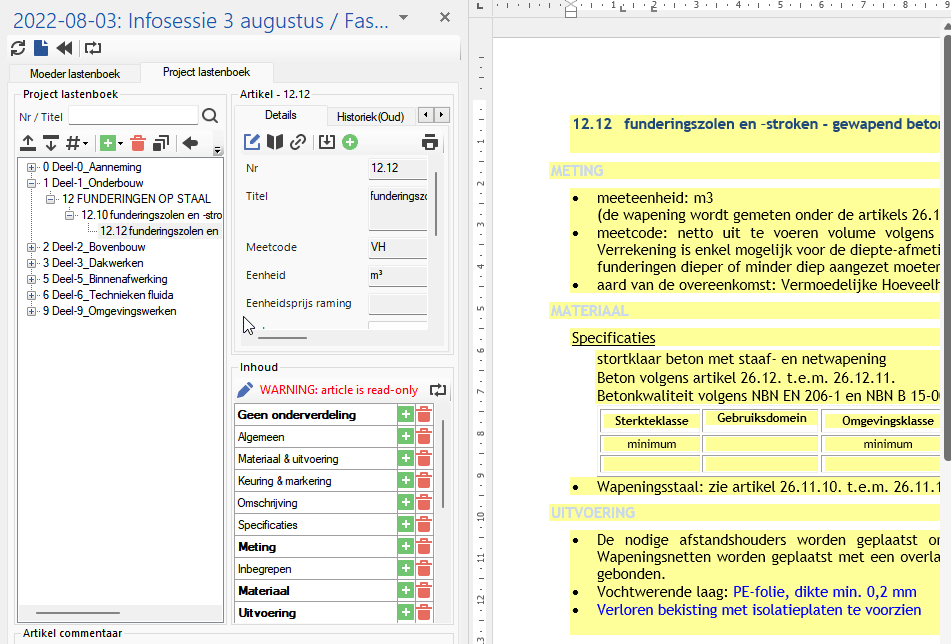
Task: Expand 0 Deel-0_Aanneming tree node
Action: click(x=31, y=167)
